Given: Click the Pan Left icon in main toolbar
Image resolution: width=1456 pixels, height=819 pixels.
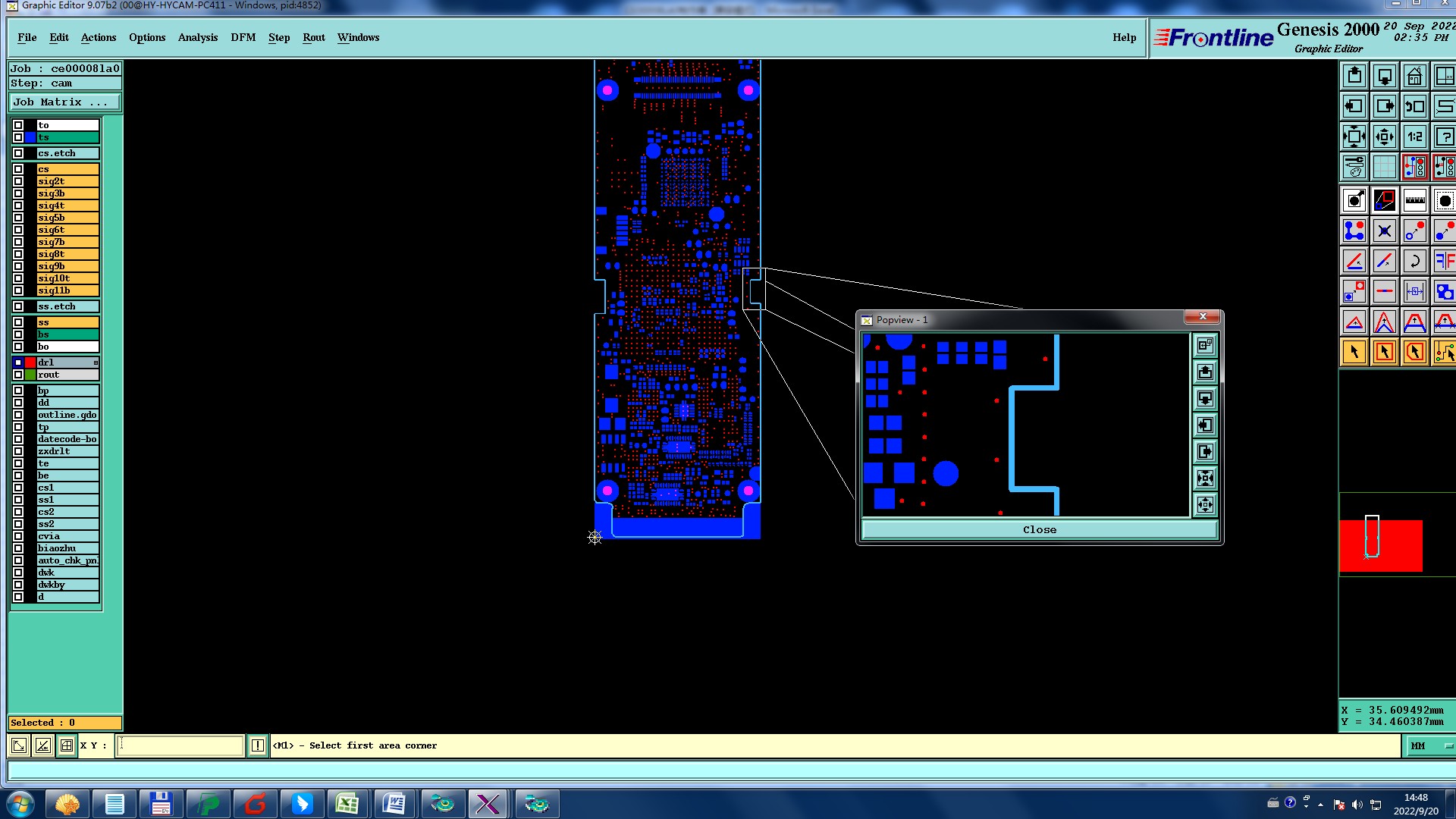Looking at the screenshot, I should (x=1354, y=106).
